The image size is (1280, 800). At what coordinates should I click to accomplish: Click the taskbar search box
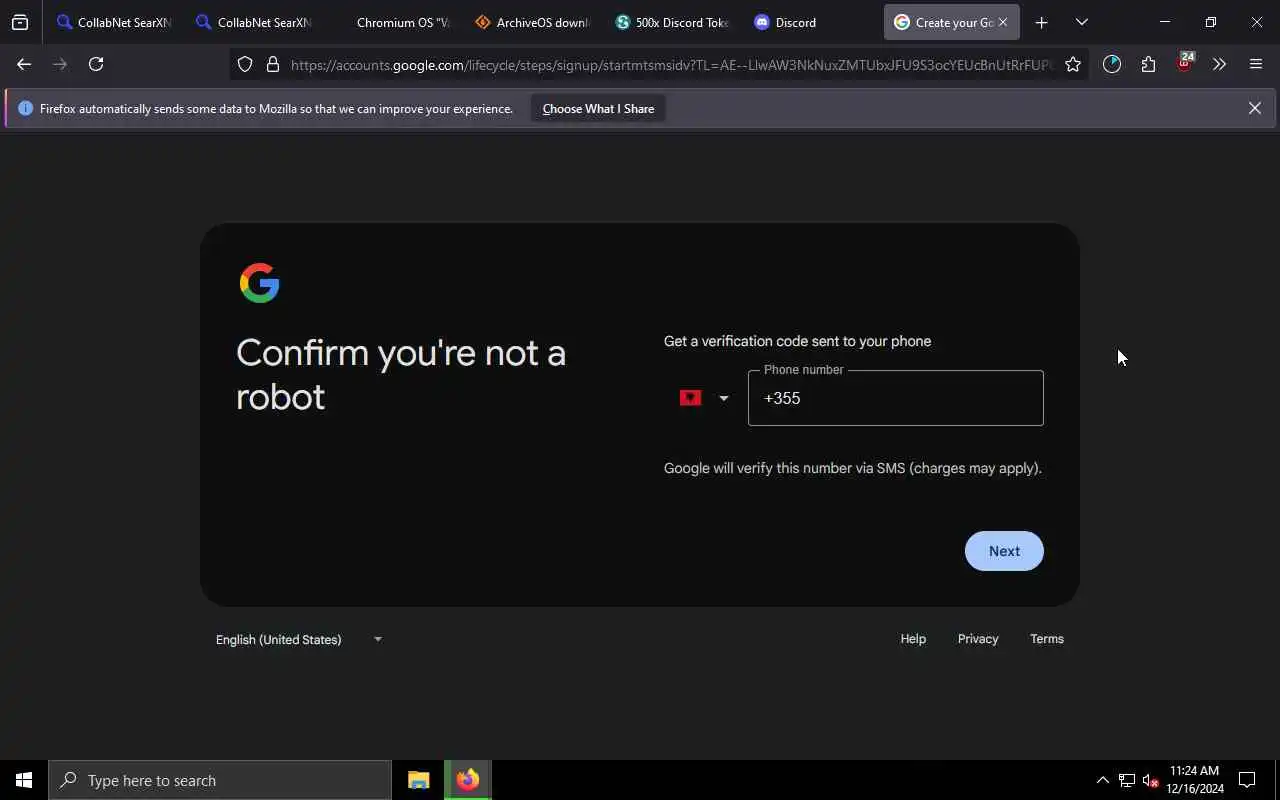[220, 780]
